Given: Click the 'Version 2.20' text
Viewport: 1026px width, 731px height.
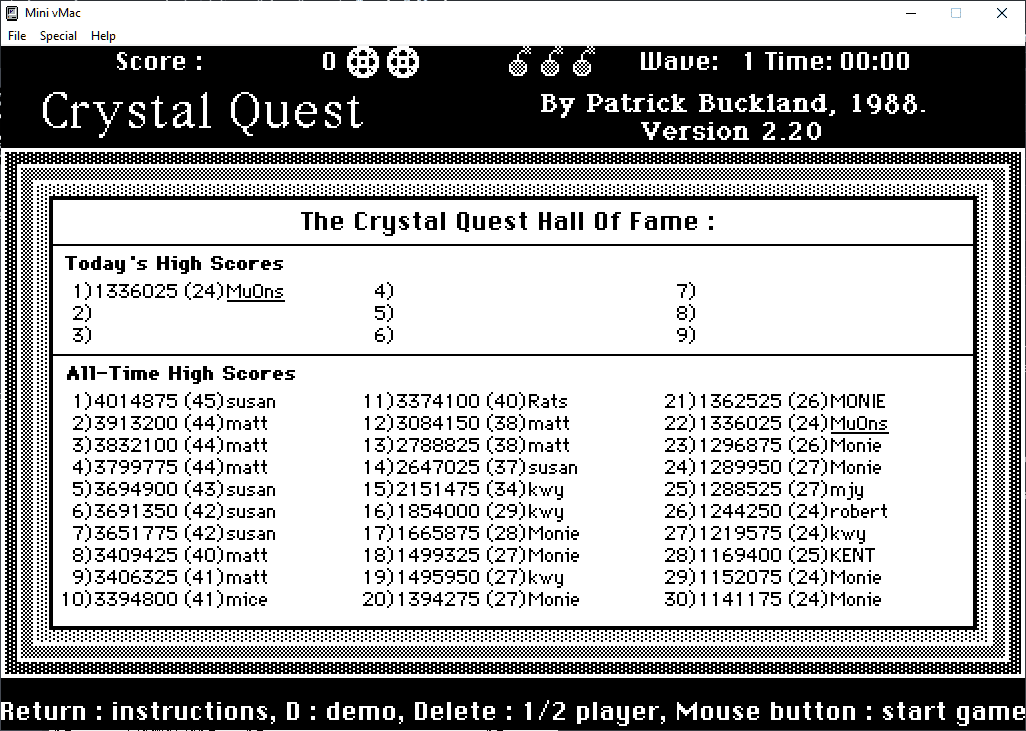Looking at the screenshot, I should 732,132.
